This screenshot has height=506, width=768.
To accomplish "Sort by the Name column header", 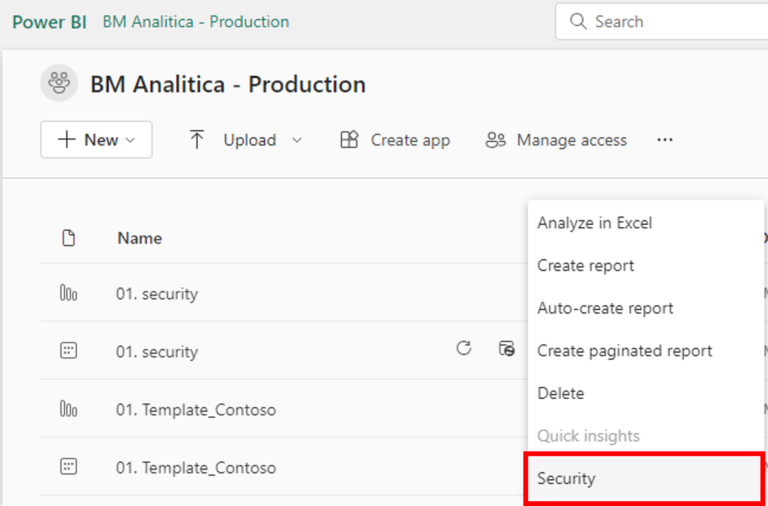I will [x=140, y=239].
